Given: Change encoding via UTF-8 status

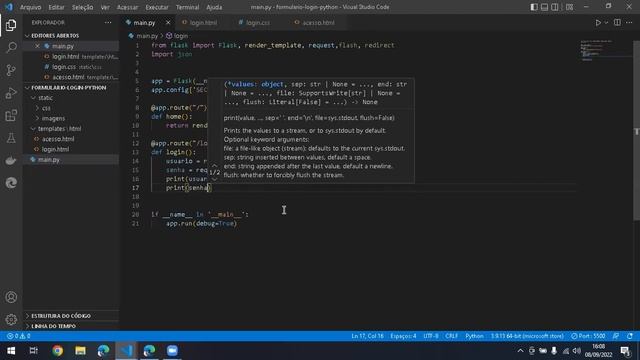Looking at the screenshot, I should [431, 336].
